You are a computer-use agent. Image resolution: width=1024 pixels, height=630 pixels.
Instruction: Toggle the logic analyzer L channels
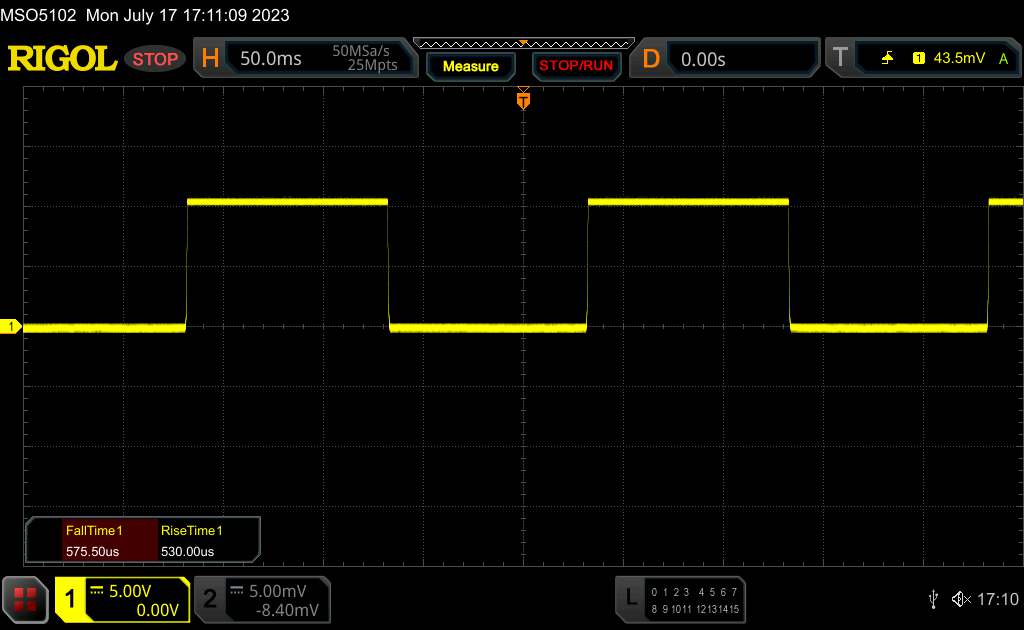[680, 598]
